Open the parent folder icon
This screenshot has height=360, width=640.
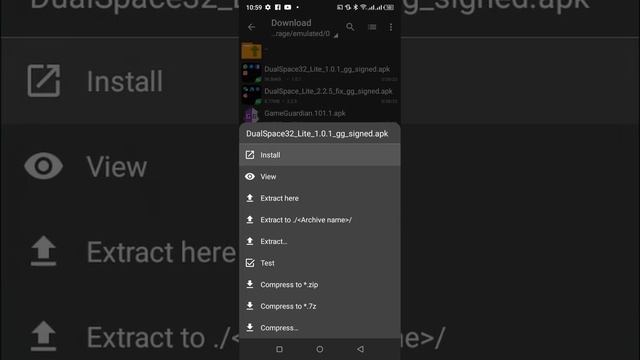coord(251,51)
